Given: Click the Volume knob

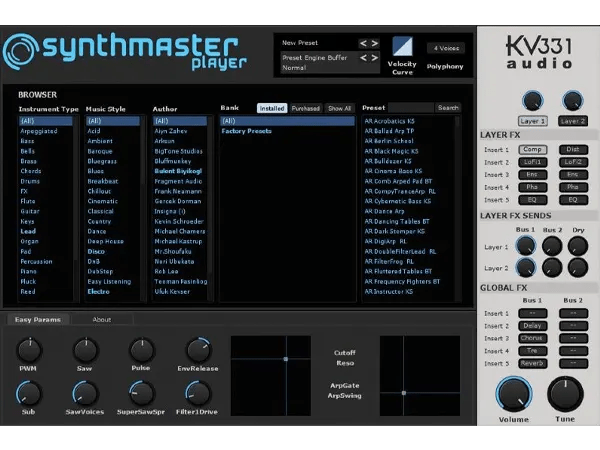Looking at the screenshot, I should pos(514,394).
